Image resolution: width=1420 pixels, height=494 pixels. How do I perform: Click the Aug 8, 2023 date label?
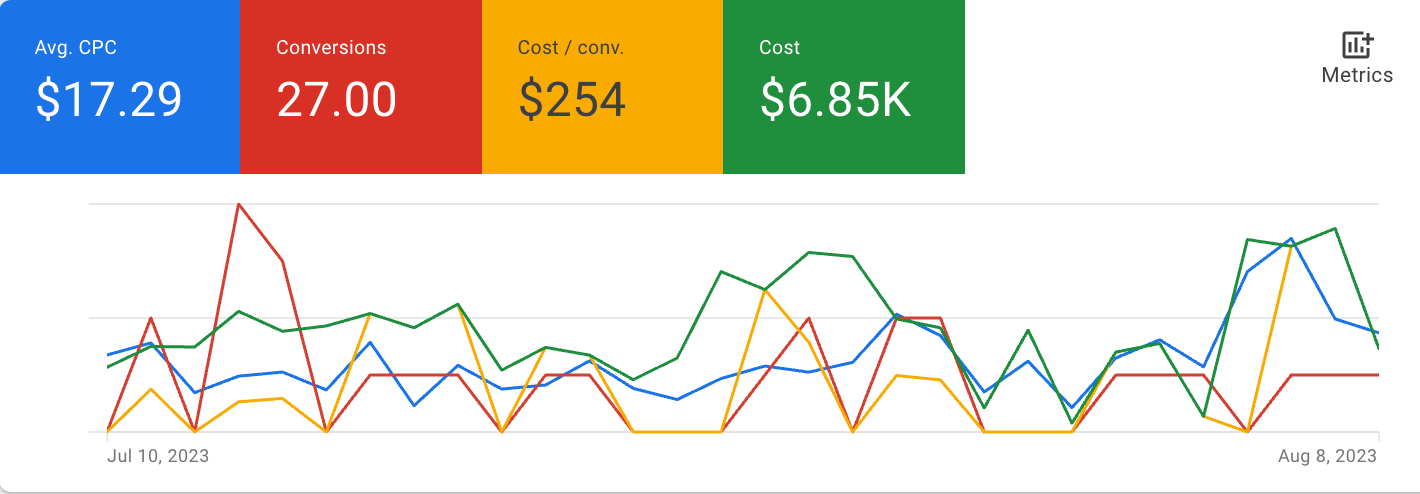click(x=1327, y=456)
